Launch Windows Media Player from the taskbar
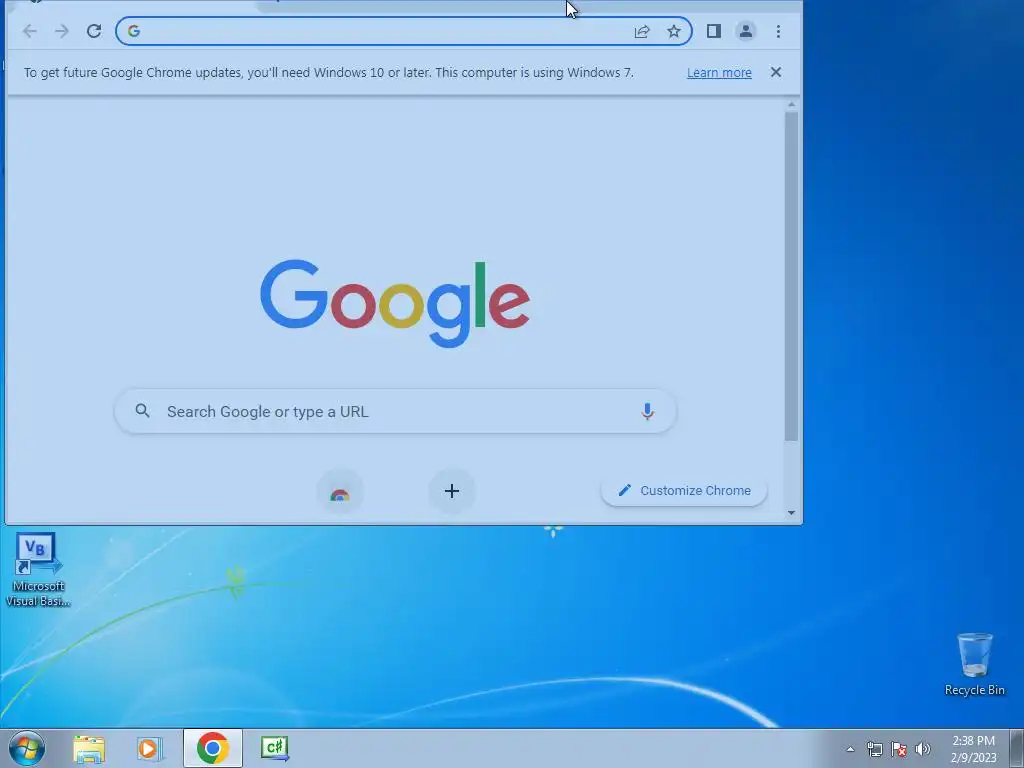 click(150, 749)
